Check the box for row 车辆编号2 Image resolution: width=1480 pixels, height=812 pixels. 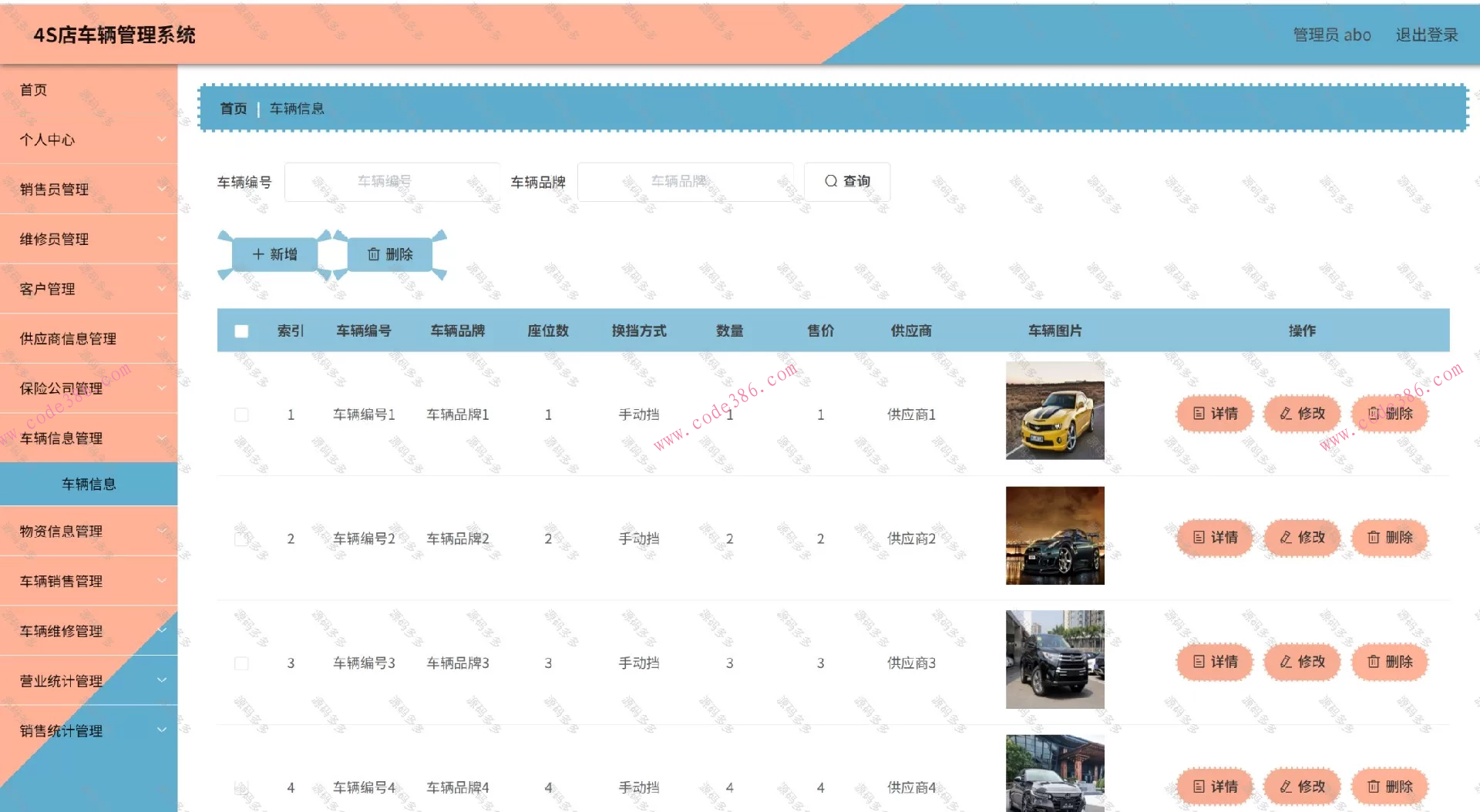[x=241, y=539]
